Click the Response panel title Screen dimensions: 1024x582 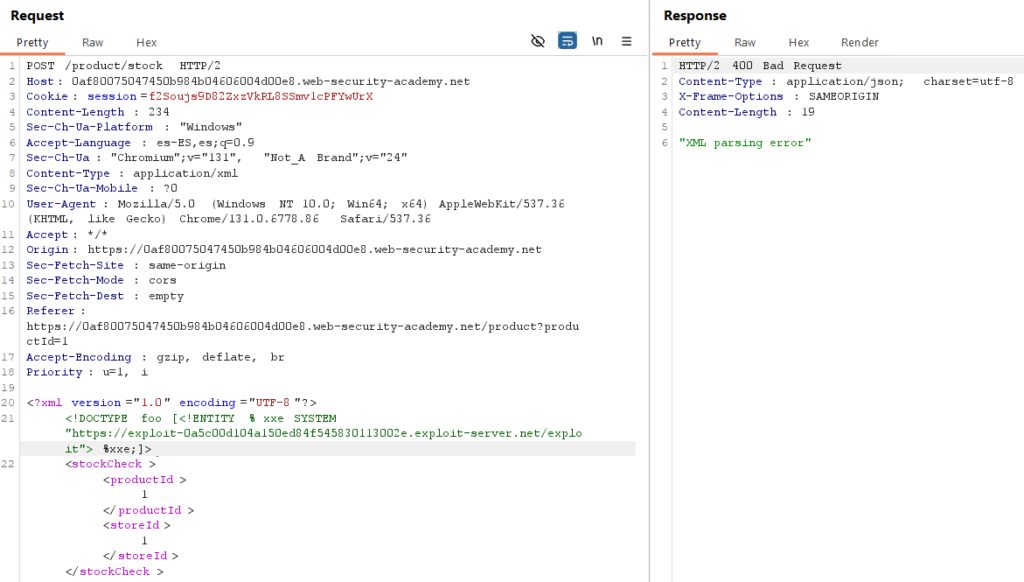tap(695, 16)
